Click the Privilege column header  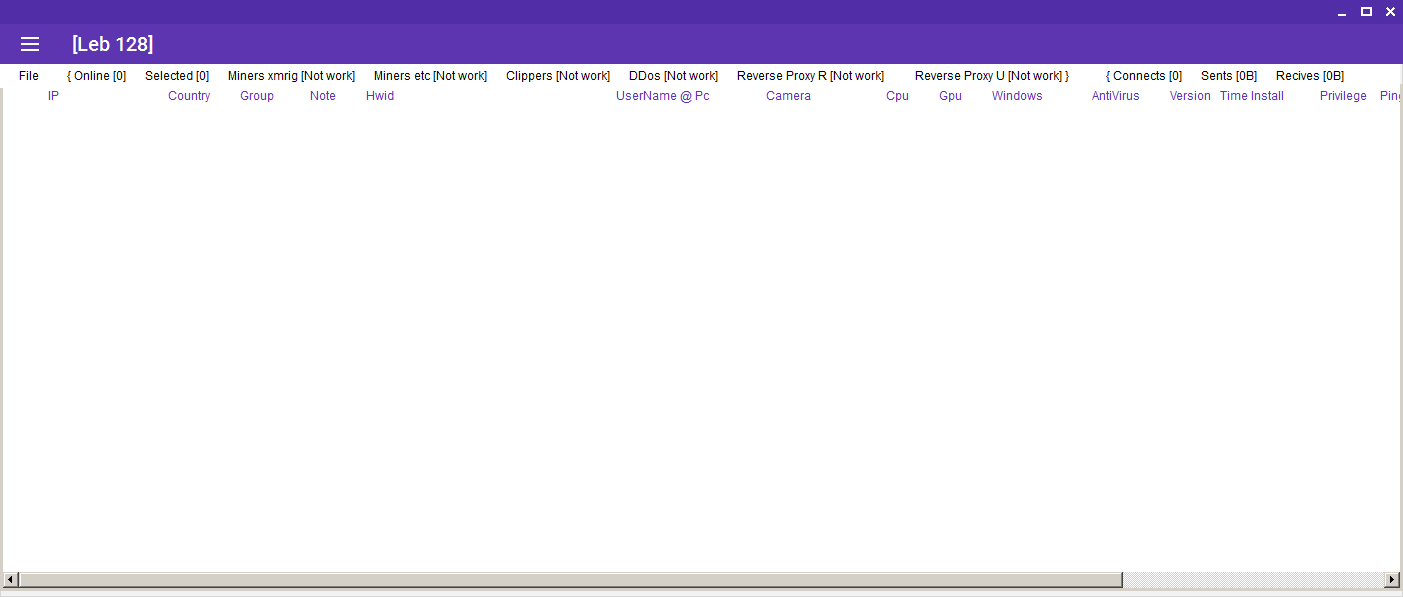(1343, 96)
